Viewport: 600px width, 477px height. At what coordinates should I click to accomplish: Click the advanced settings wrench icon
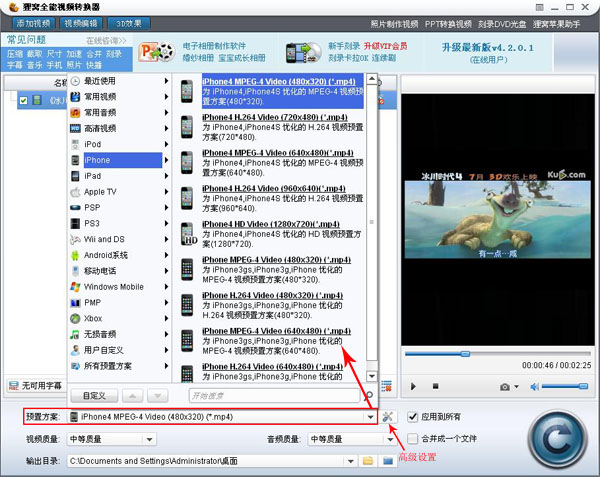click(x=388, y=417)
